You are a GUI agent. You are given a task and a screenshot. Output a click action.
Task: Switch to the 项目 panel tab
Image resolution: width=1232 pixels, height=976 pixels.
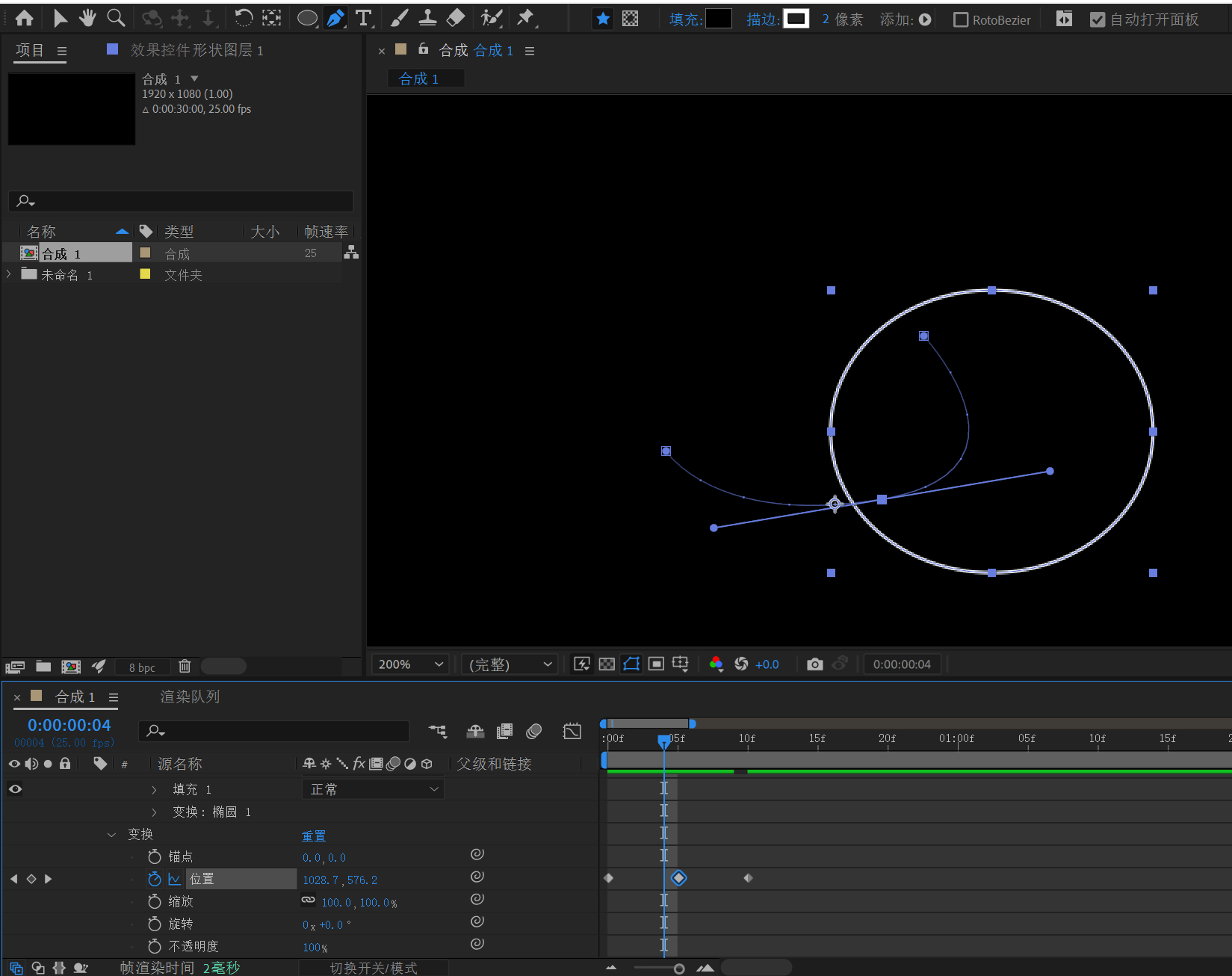coord(30,50)
